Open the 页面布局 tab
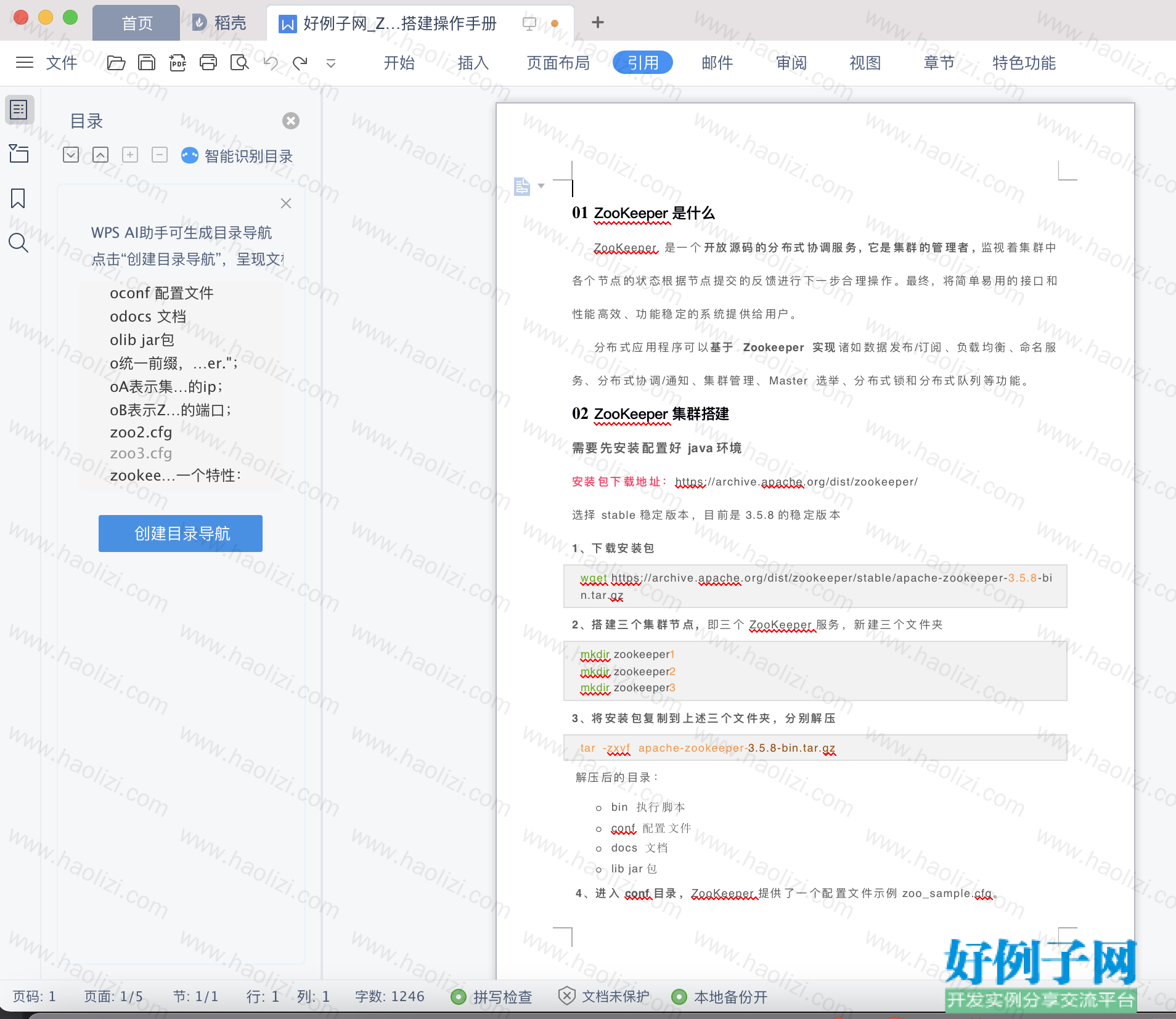 click(x=558, y=62)
